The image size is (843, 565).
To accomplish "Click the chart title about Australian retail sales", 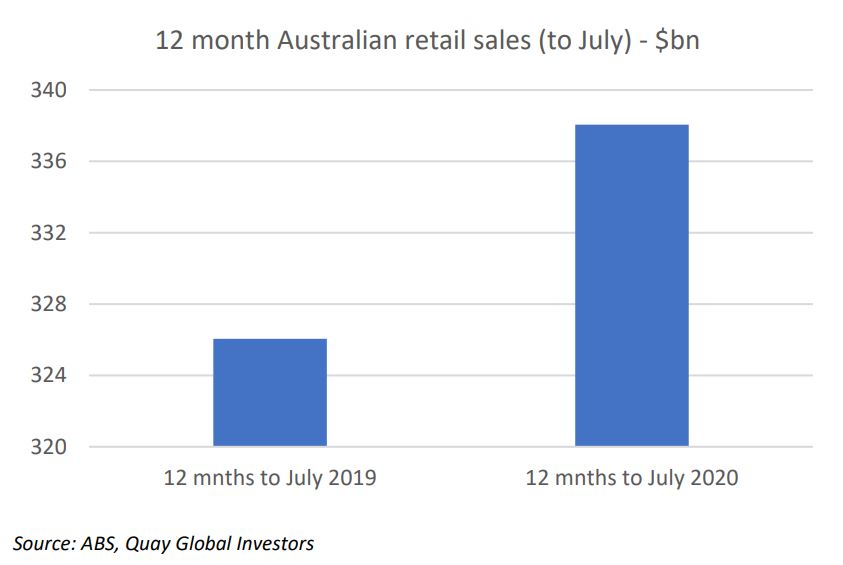I will 420,43.
